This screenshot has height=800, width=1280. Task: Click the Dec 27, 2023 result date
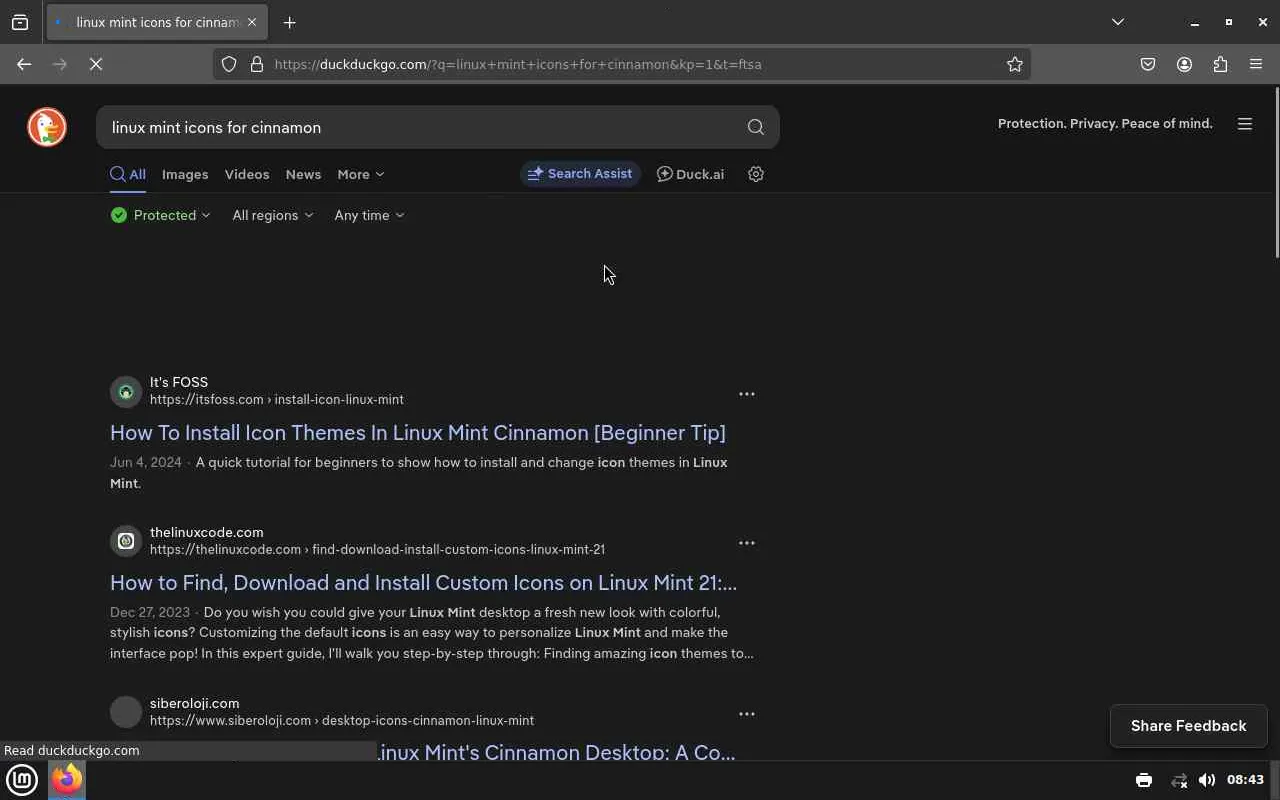pyautogui.click(x=150, y=612)
